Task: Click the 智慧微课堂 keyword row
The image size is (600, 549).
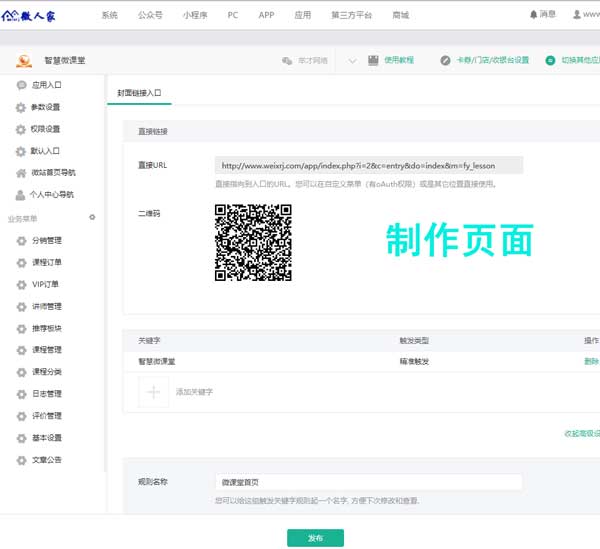Action: (361, 362)
